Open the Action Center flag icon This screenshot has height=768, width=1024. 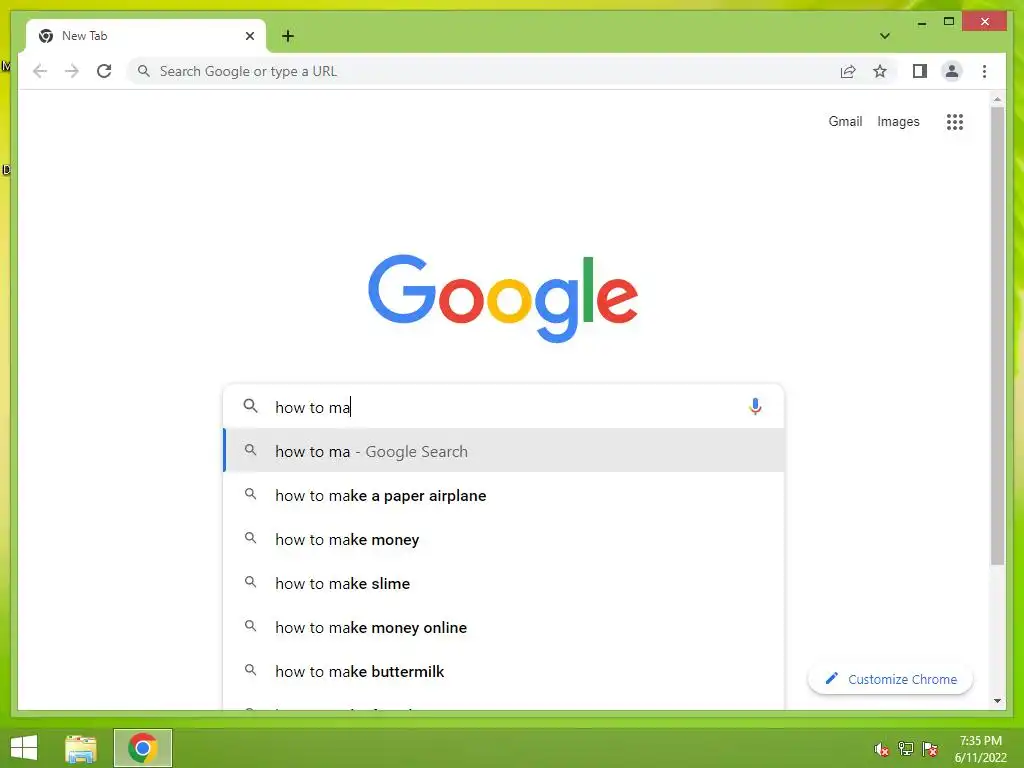coord(929,749)
